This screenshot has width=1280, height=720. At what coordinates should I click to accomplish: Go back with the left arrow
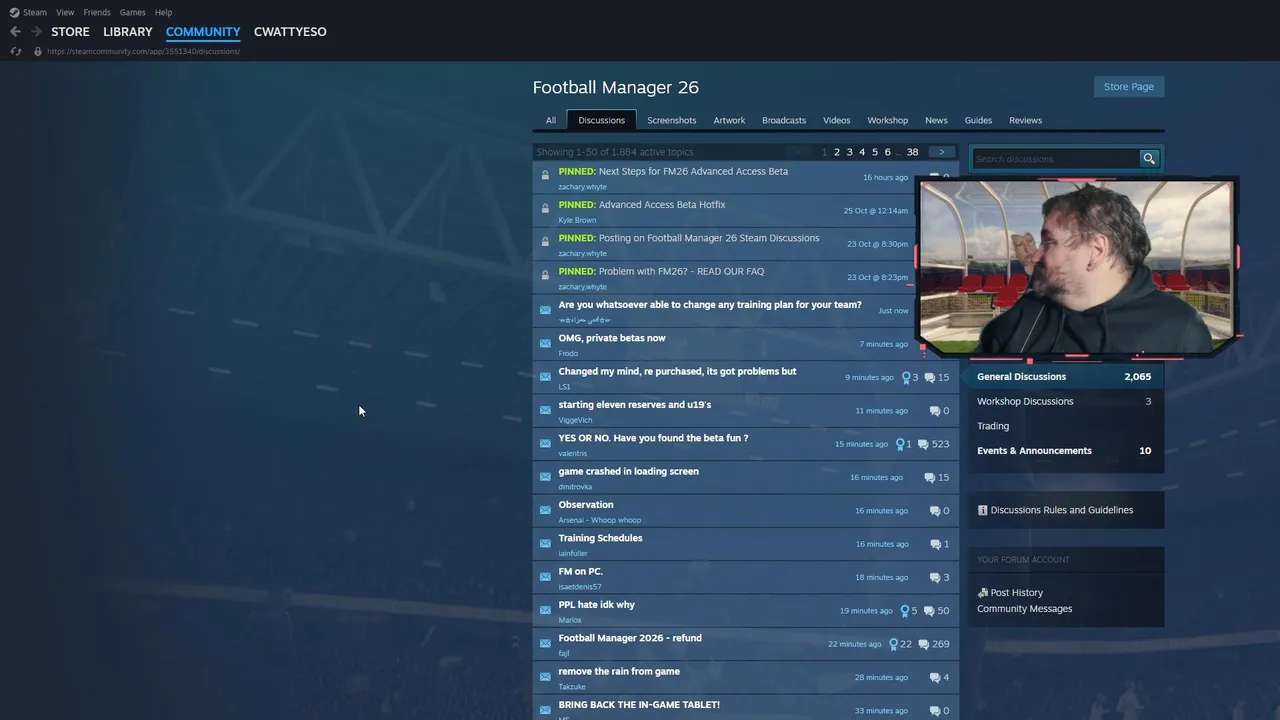pos(15,32)
